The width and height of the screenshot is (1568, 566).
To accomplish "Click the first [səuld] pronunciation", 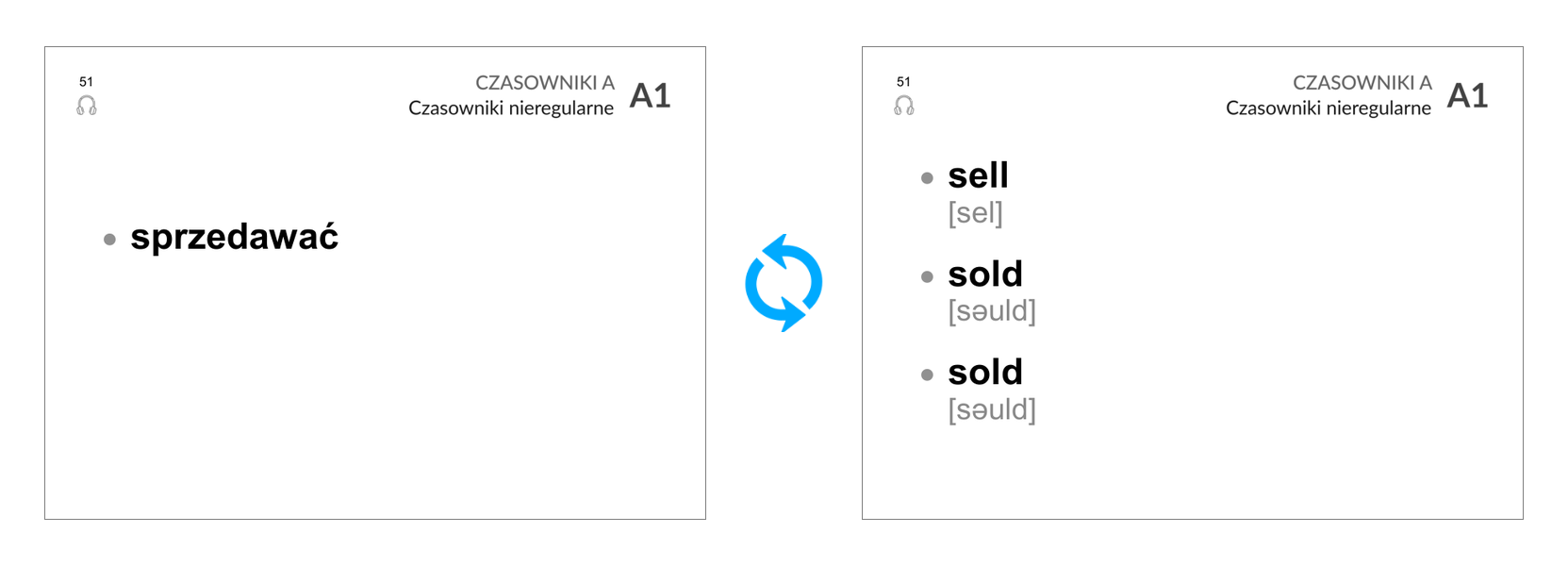I will tap(992, 311).
